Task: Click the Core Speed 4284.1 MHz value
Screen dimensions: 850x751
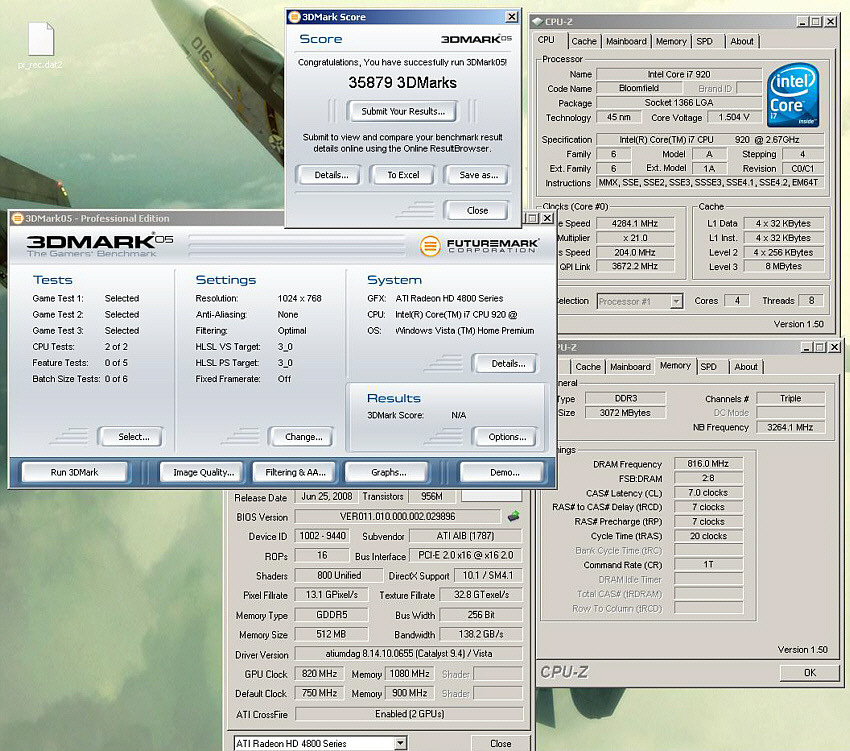Action: (635, 223)
